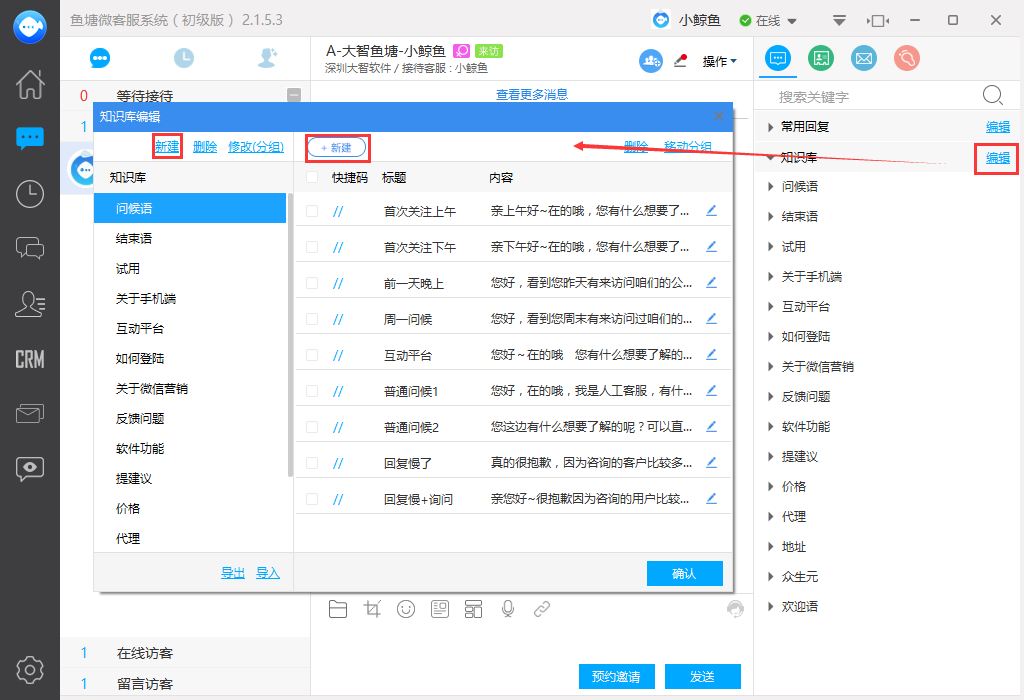Viewport: 1024px width, 700px height.
Task: Click the 确认 button
Action: tap(684, 573)
